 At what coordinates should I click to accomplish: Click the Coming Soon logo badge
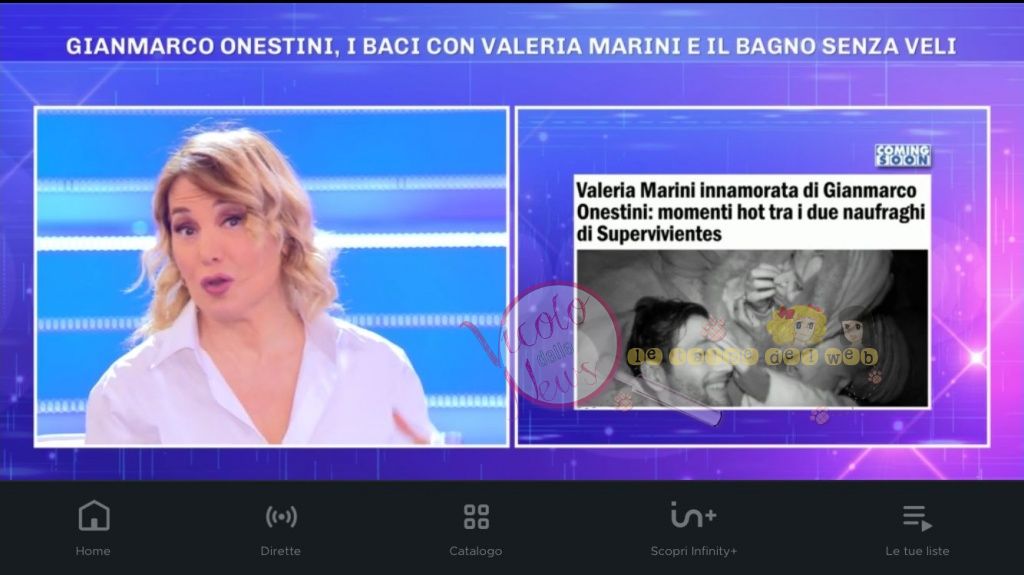click(903, 156)
